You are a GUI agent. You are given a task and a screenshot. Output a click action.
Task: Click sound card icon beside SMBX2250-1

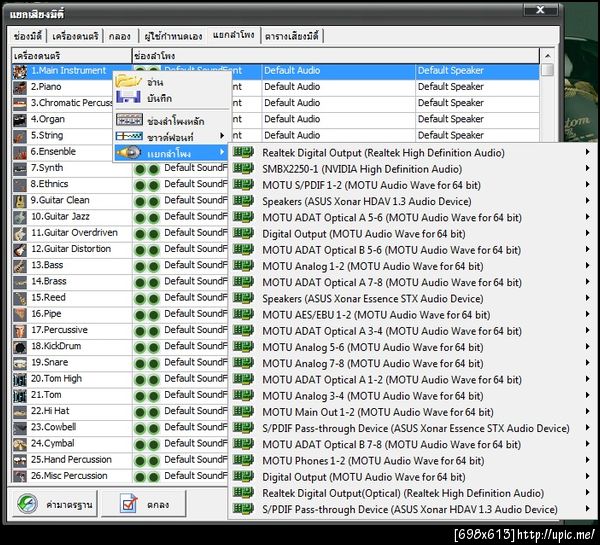pos(243,168)
